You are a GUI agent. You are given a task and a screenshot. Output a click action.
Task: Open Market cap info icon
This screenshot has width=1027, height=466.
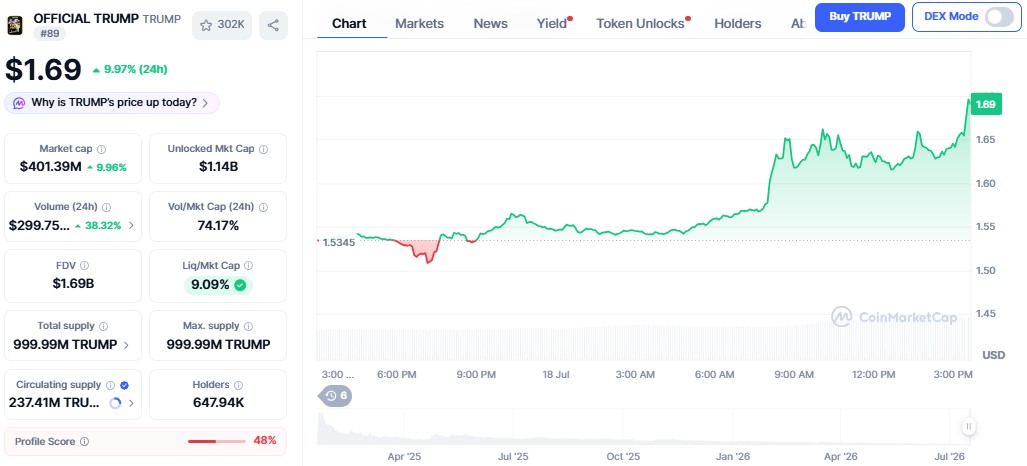(x=102, y=149)
